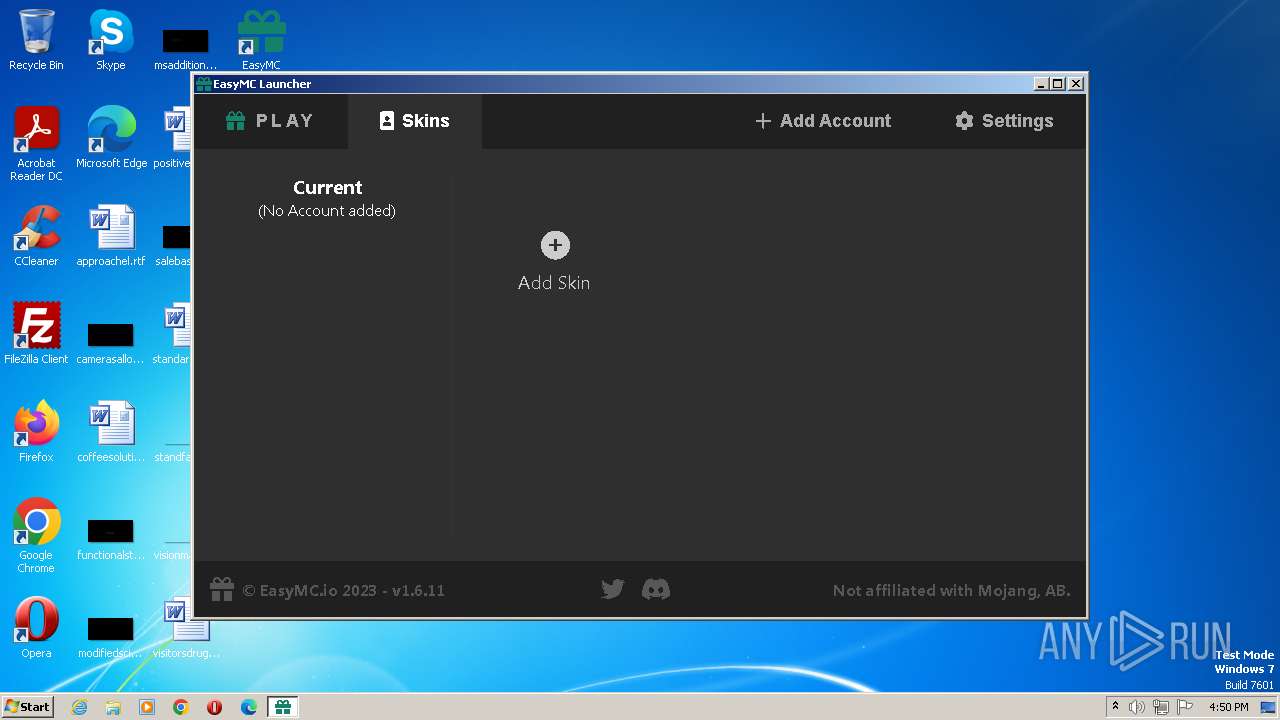
Task: Open the Windows Start menu
Action: tap(27, 707)
